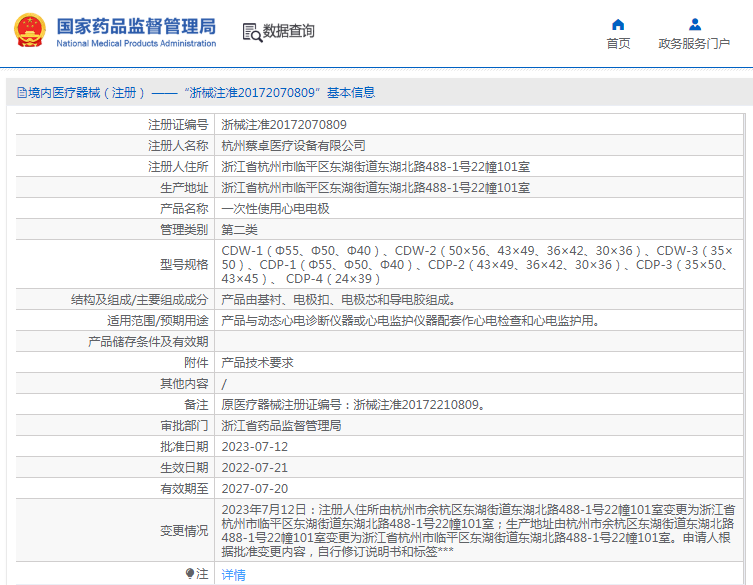The image size is (753, 585).
Task: Go to 首页 text link
Action: 618,44
